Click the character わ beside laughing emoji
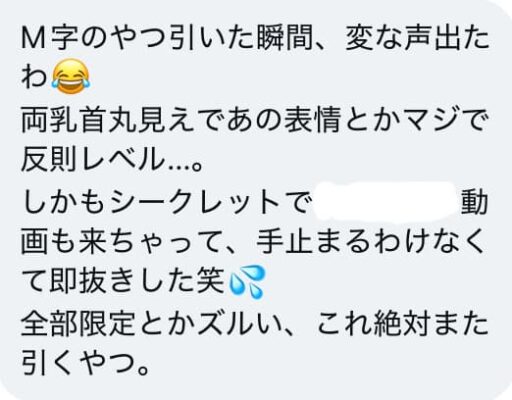Image resolution: width=512 pixels, height=400 pixels. pos(34,77)
